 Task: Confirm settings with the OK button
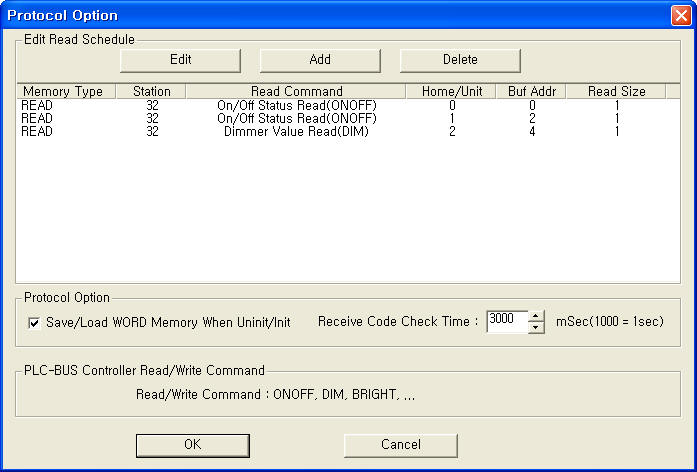(193, 444)
